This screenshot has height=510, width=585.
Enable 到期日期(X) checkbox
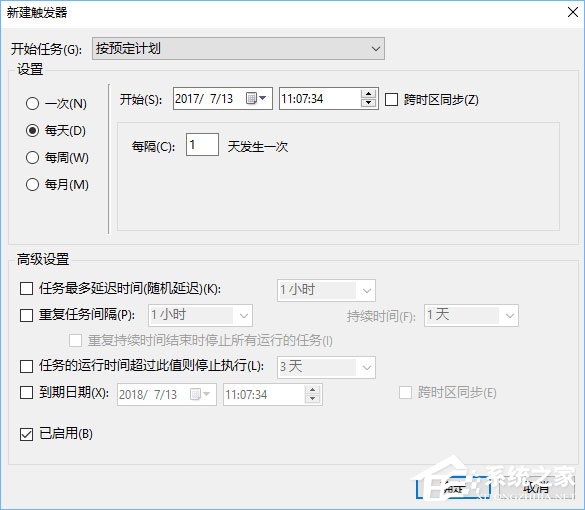26,392
